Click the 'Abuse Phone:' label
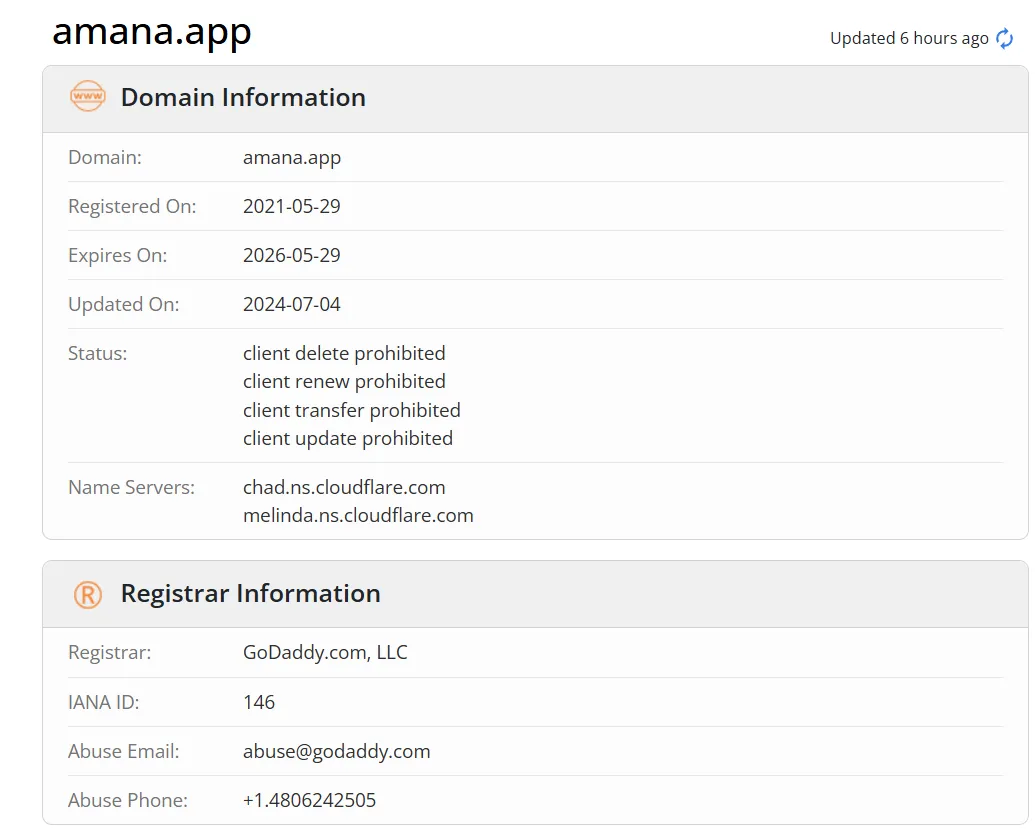The height and width of the screenshot is (829, 1035). (x=128, y=801)
